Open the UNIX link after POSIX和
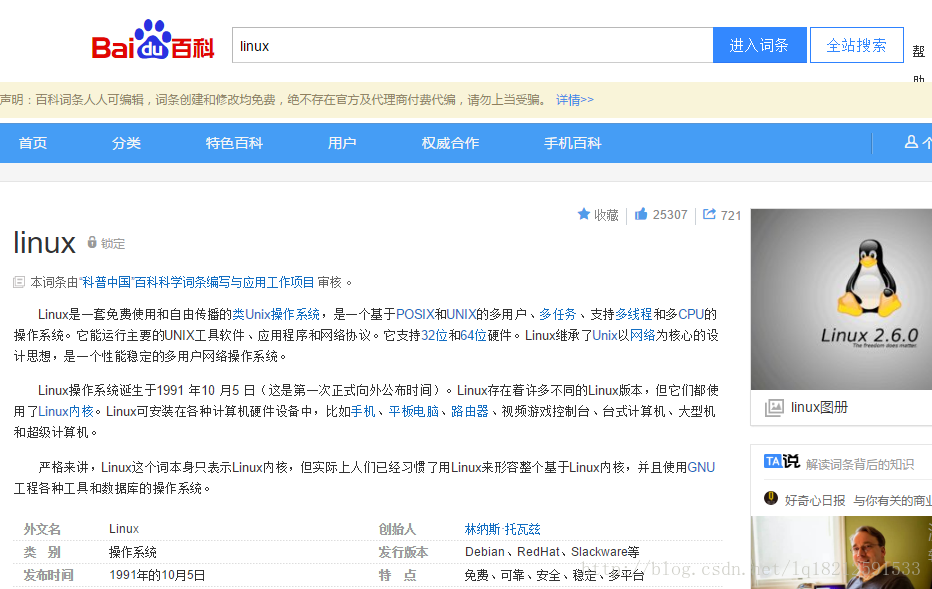This screenshot has width=932, height=589. pos(461,314)
